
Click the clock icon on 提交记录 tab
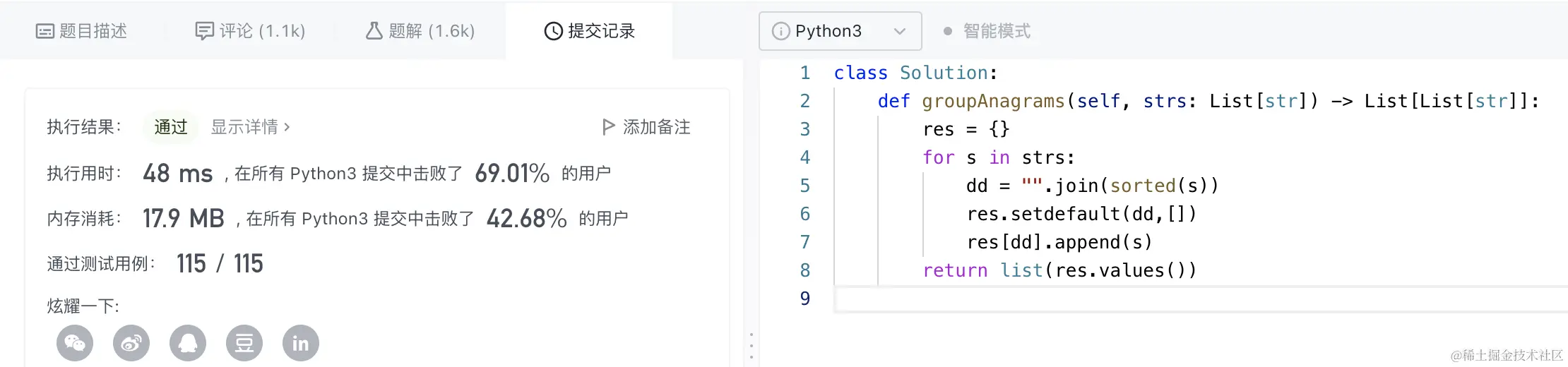coord(553,31)
